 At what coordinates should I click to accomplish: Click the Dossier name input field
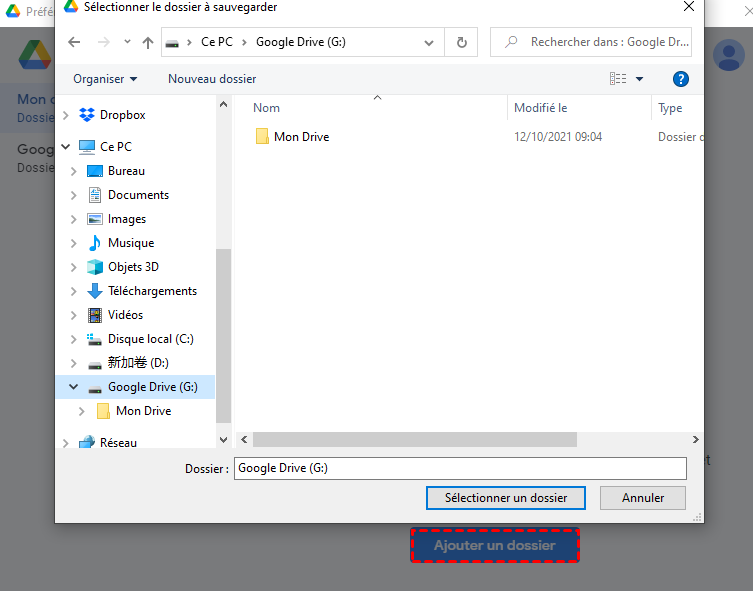[x=460, y=468]
